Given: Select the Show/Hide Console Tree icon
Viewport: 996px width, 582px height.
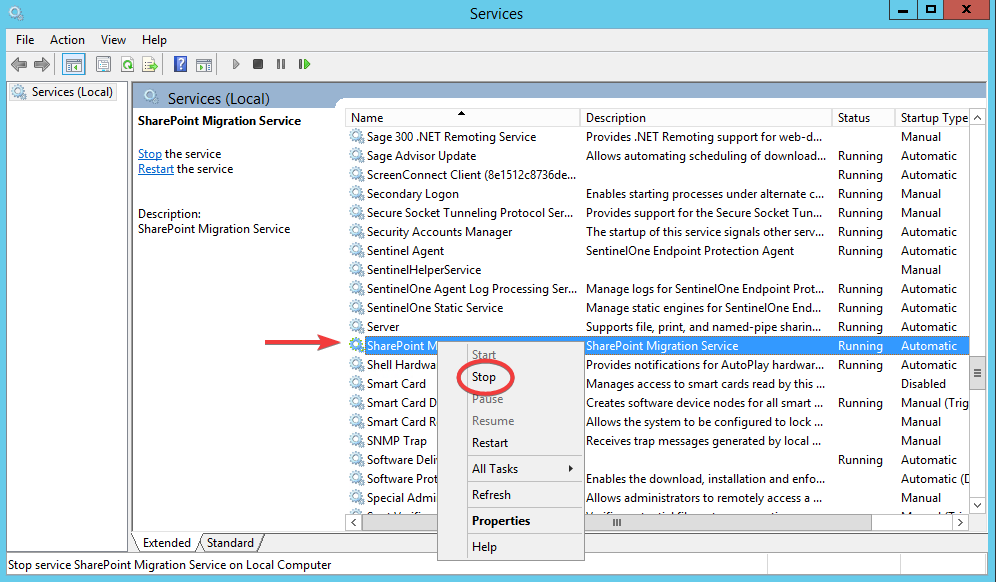Looking at the screenshot, I should coord(73,64).
